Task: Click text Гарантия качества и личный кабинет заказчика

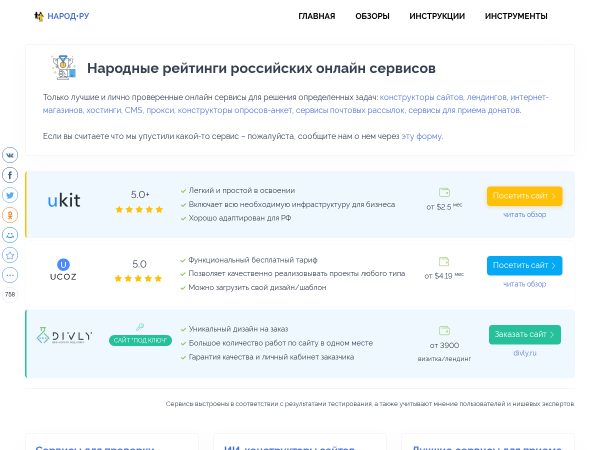Action: tap(271, 357)
